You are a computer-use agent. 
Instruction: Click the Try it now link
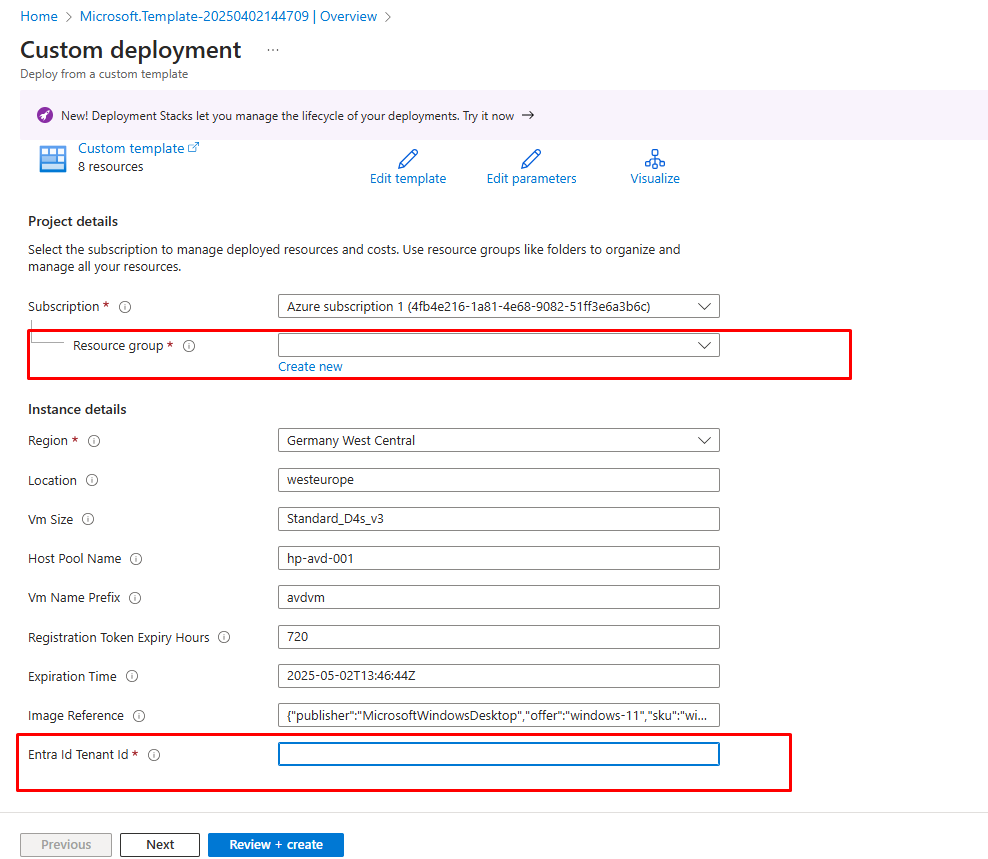[x=488, y=116]
